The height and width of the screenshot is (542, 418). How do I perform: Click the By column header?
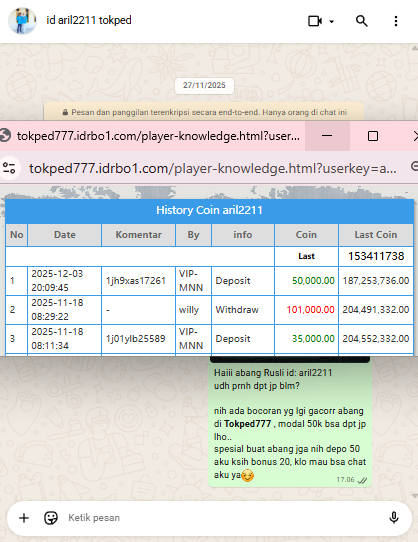(194, 235)
